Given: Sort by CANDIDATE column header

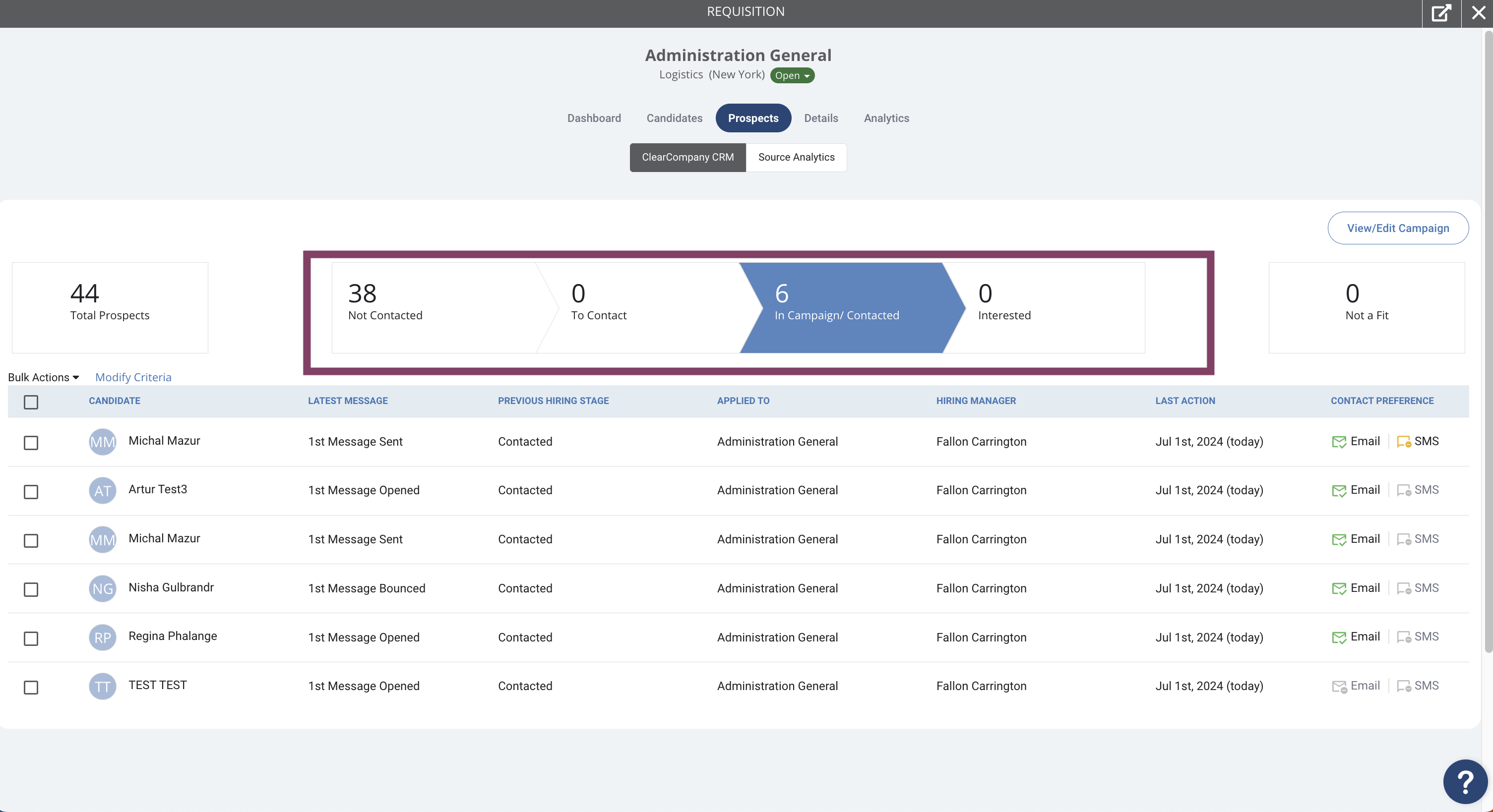Looking at the screenshot, I should pos(114,401).
